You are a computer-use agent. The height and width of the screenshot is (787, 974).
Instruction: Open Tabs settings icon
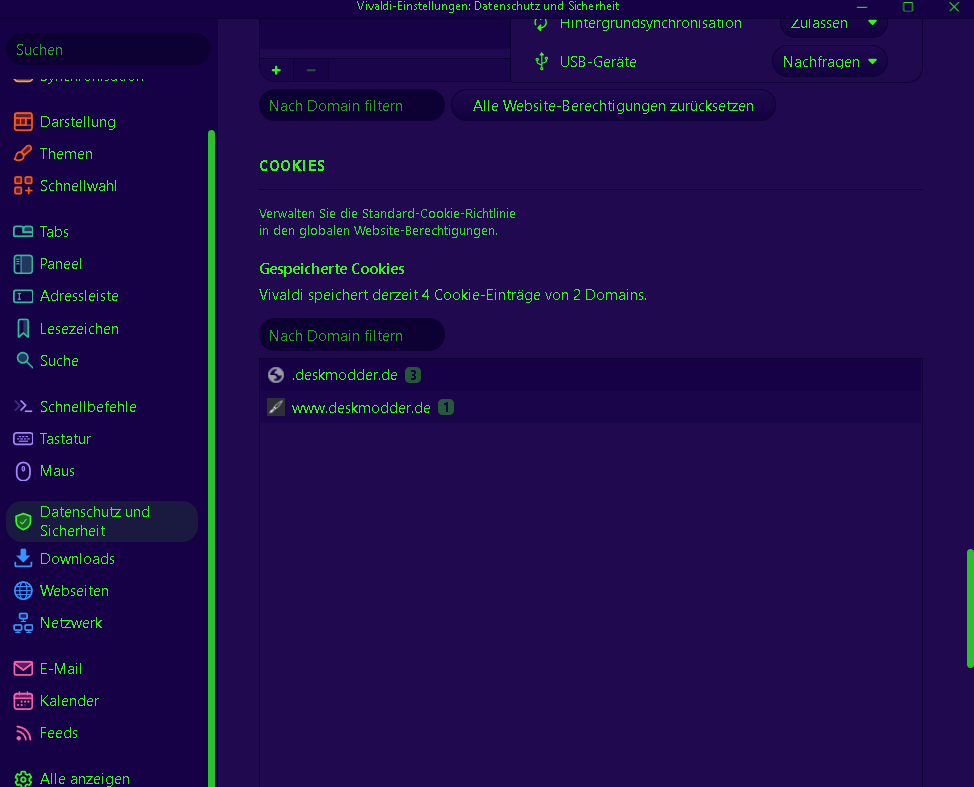point(23,232)
